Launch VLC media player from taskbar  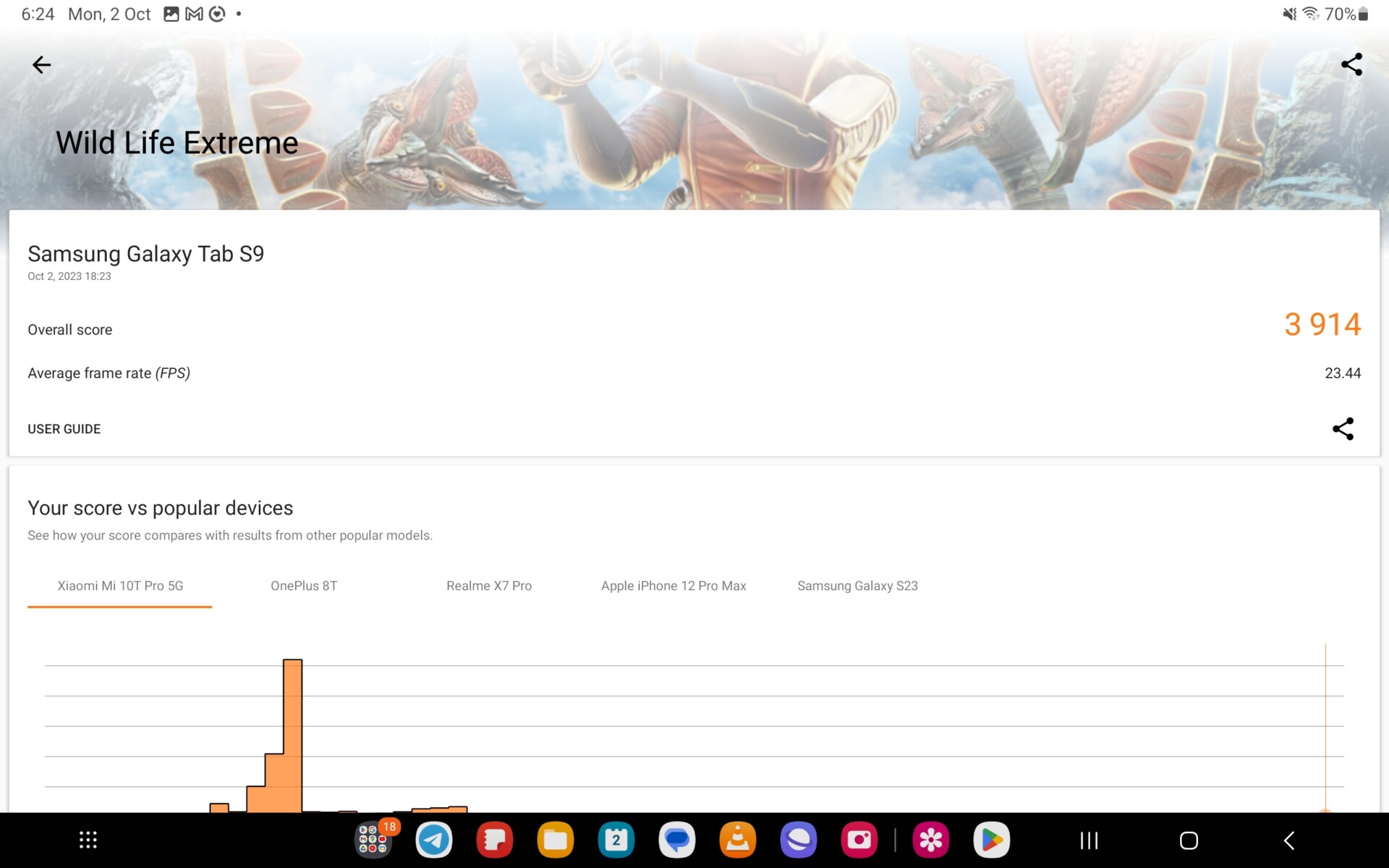[x=738, y=840]
